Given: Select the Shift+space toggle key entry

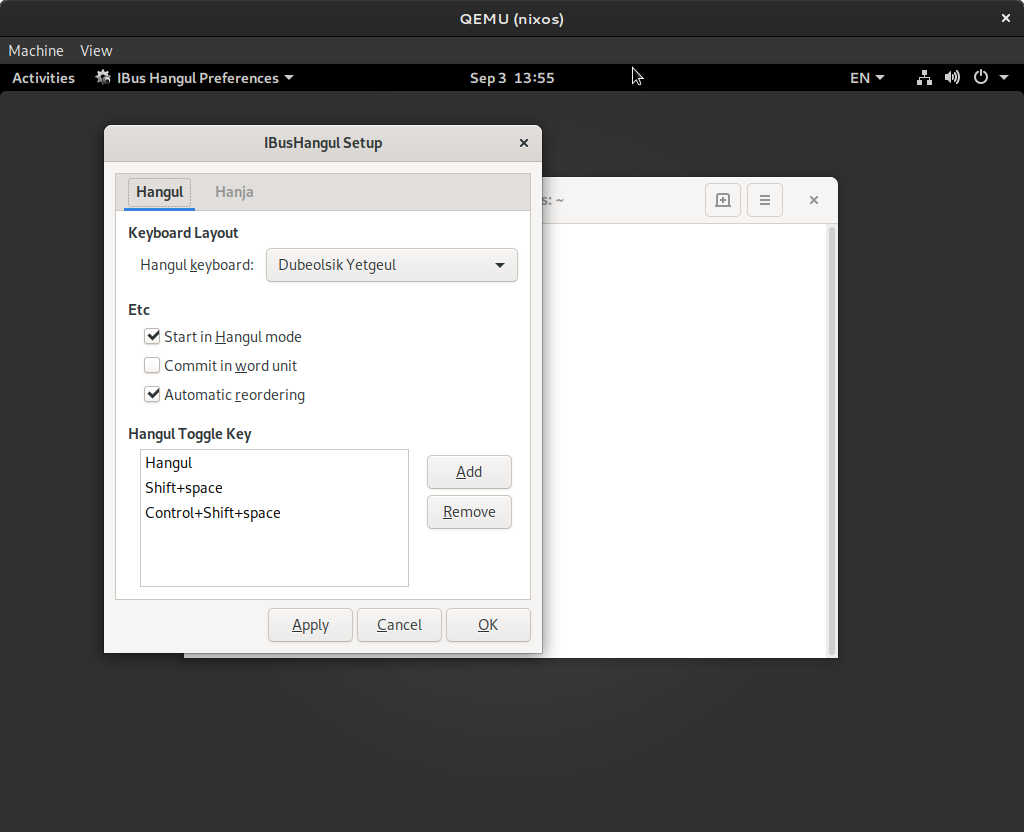Looking at the screenshot, I should point(274,488).
